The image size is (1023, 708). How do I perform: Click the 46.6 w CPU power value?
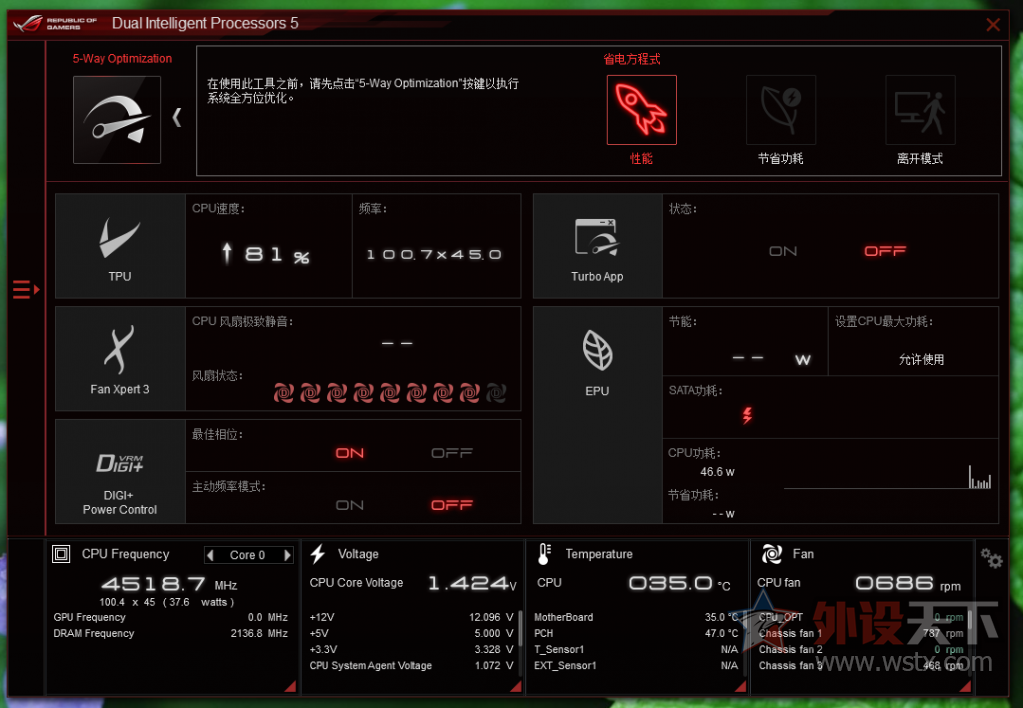[717, 472]
